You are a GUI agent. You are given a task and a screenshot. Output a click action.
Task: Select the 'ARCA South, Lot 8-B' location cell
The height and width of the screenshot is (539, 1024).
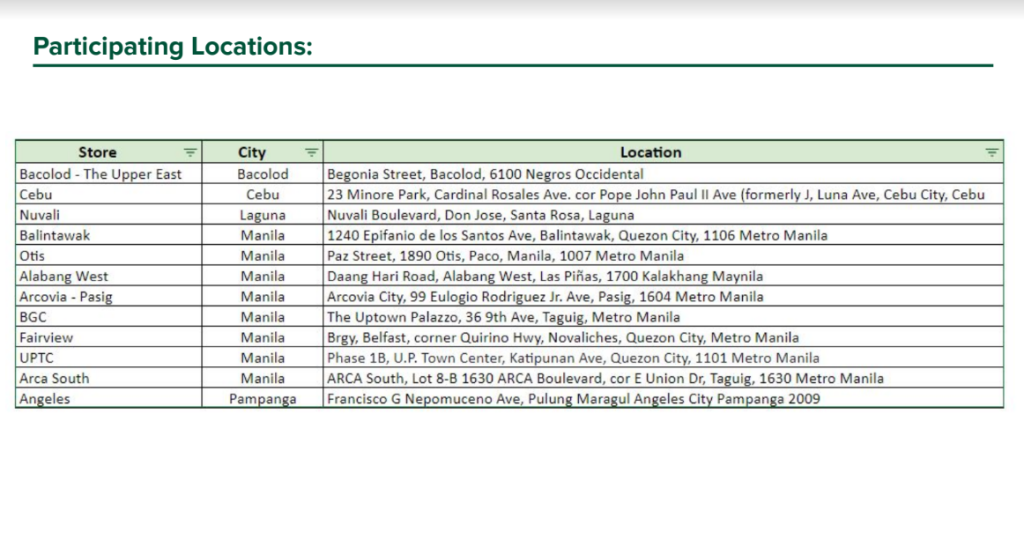[664, 378]
